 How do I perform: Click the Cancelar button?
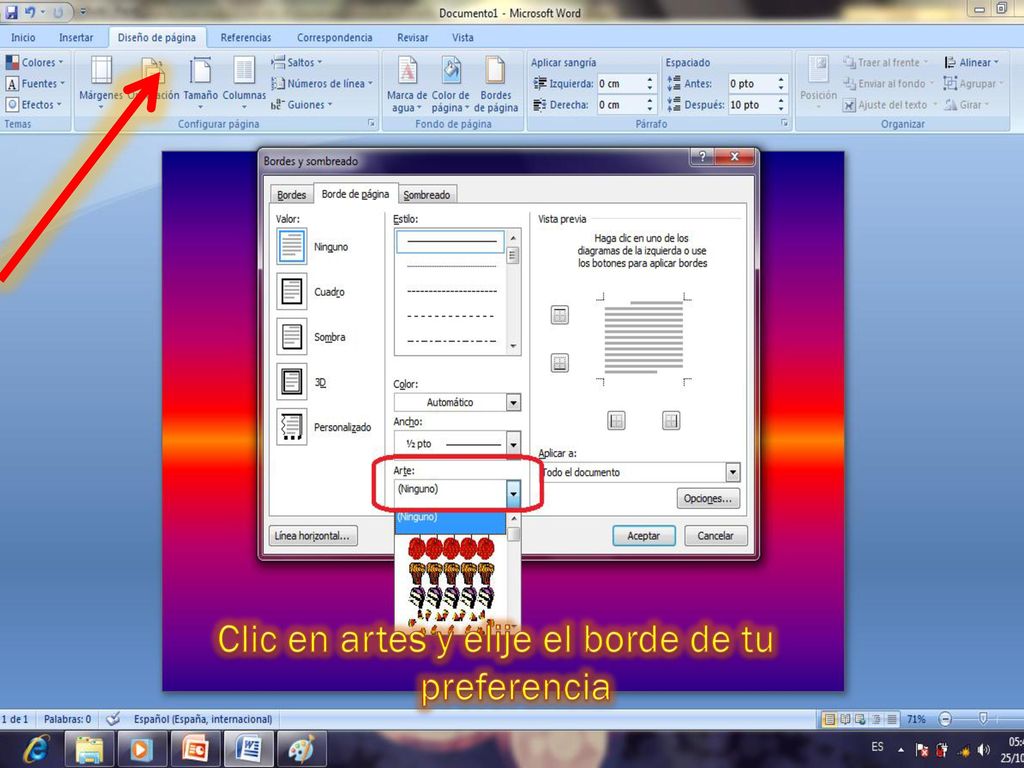pos(715,536)
